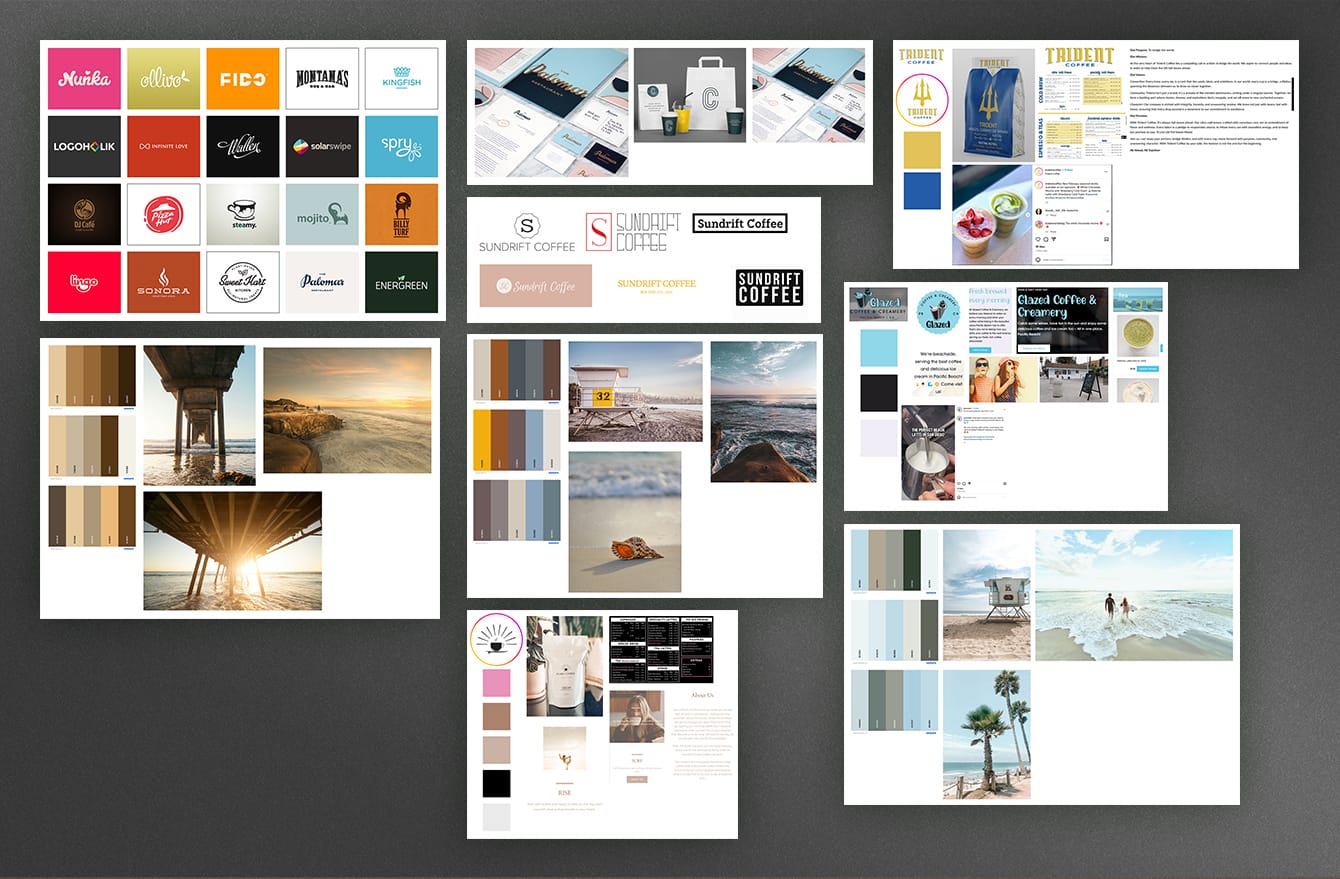The image size is (1340, 879).
Task: Pick the brown swatch in bottom-middle board
Action: tap(497, 717)
